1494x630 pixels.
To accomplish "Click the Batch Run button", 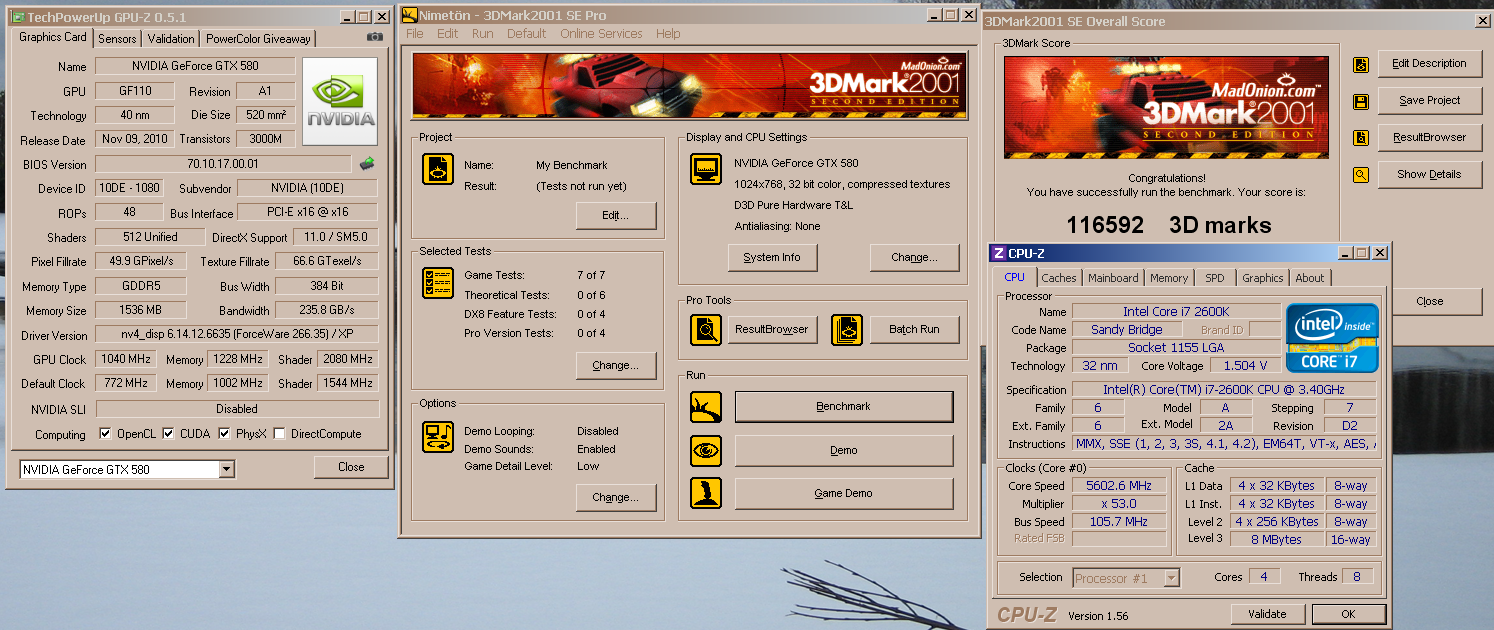I will click(x=914, y=329).
